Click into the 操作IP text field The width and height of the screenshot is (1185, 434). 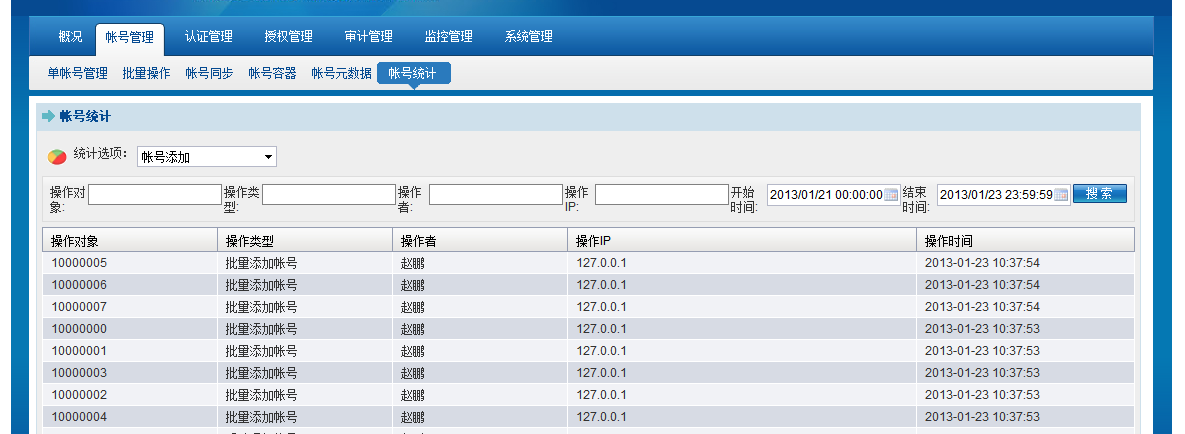(x=660, y=195)
